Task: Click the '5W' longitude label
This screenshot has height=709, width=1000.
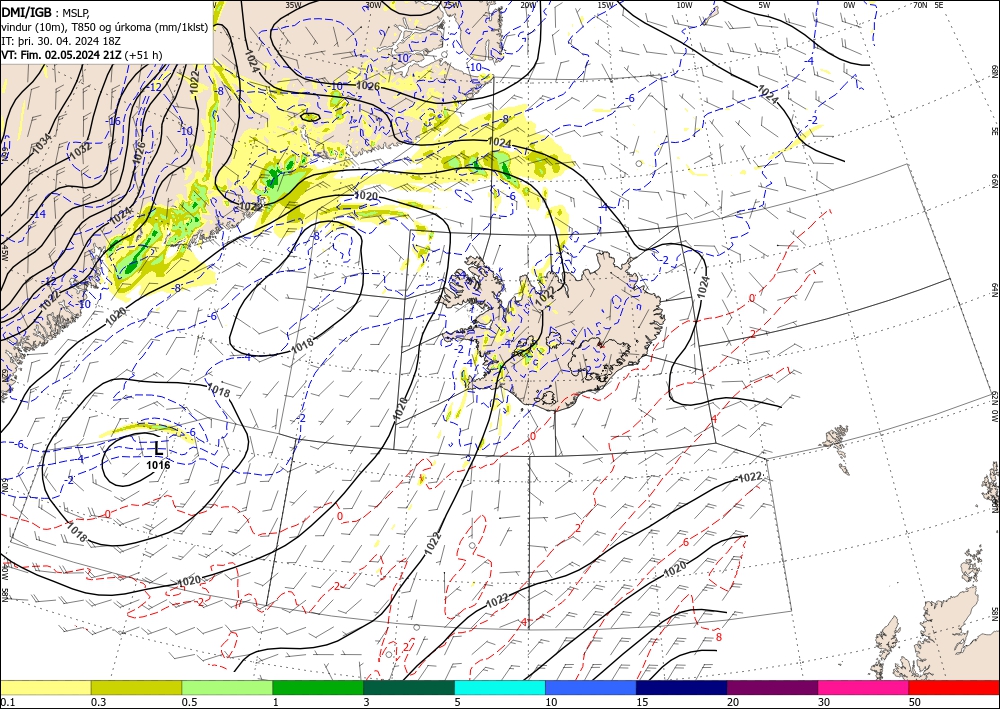Action: (x=764, y=5)
